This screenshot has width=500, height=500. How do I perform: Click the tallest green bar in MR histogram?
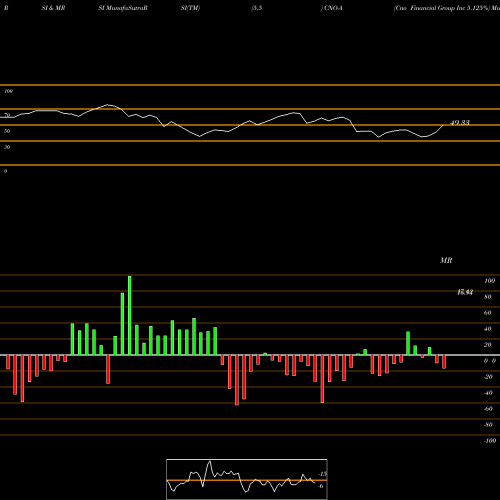point(130,315)
